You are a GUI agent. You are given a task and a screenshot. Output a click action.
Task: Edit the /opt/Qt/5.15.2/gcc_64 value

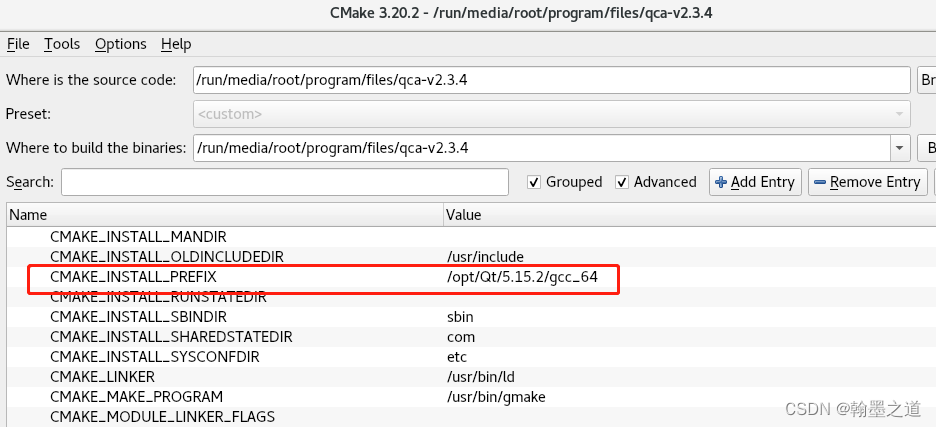click(522, 277)
